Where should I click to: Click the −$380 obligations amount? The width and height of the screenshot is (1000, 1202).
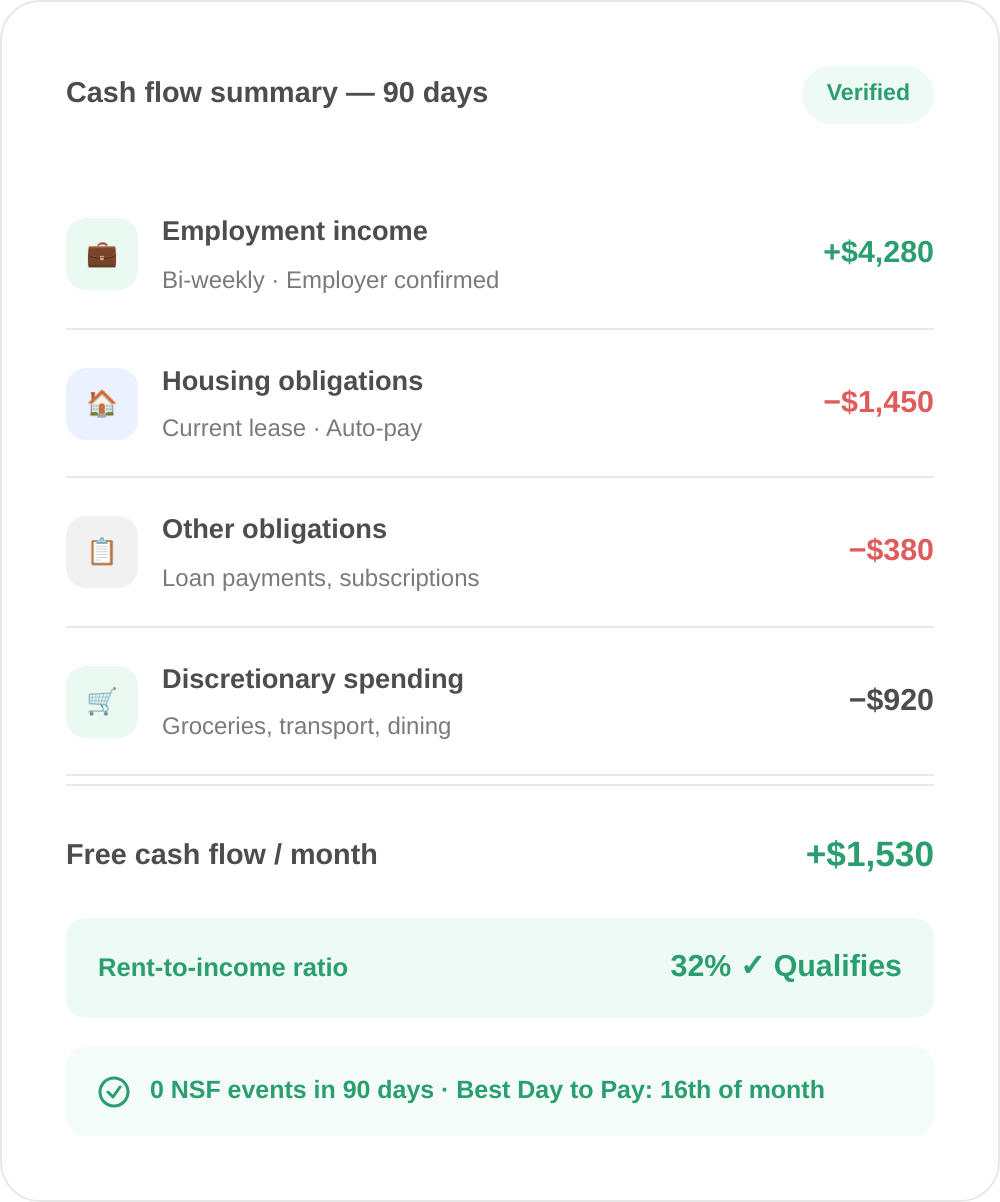(x=891, y=550)
